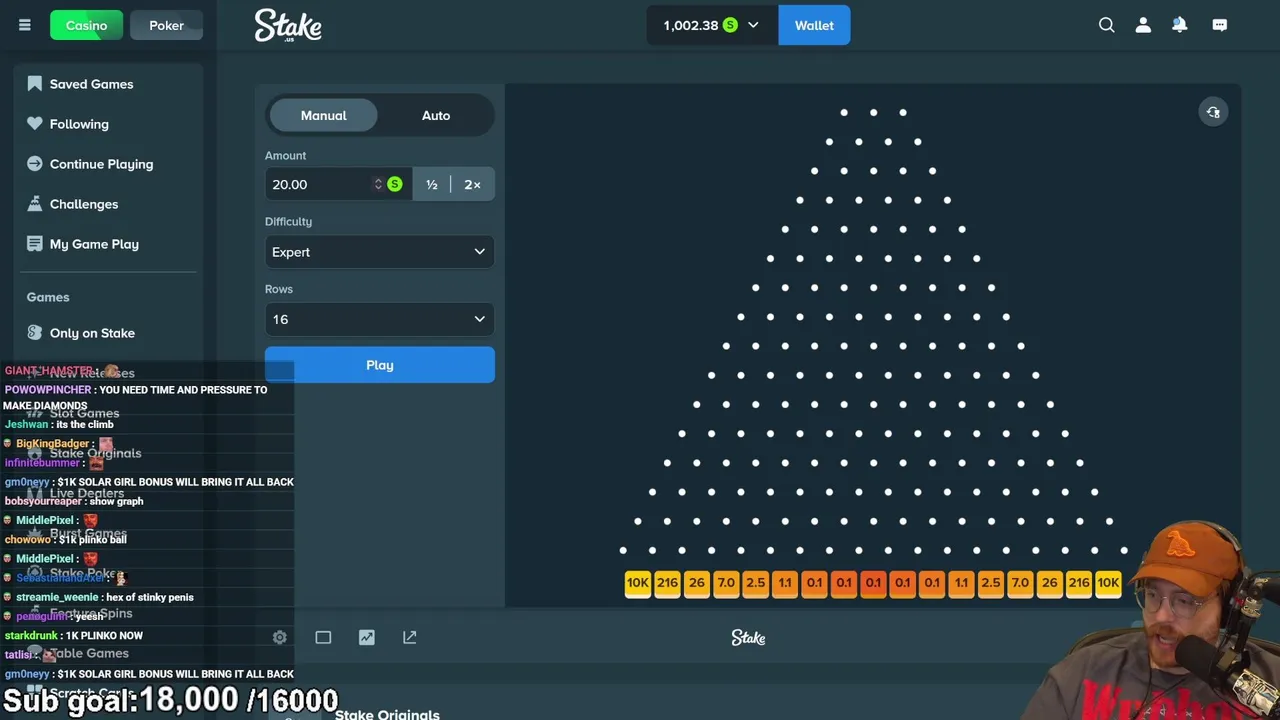Click the Challenges icon in sidebar
The width and height of the screenshot is (1280, 720).
coord(35,204)
